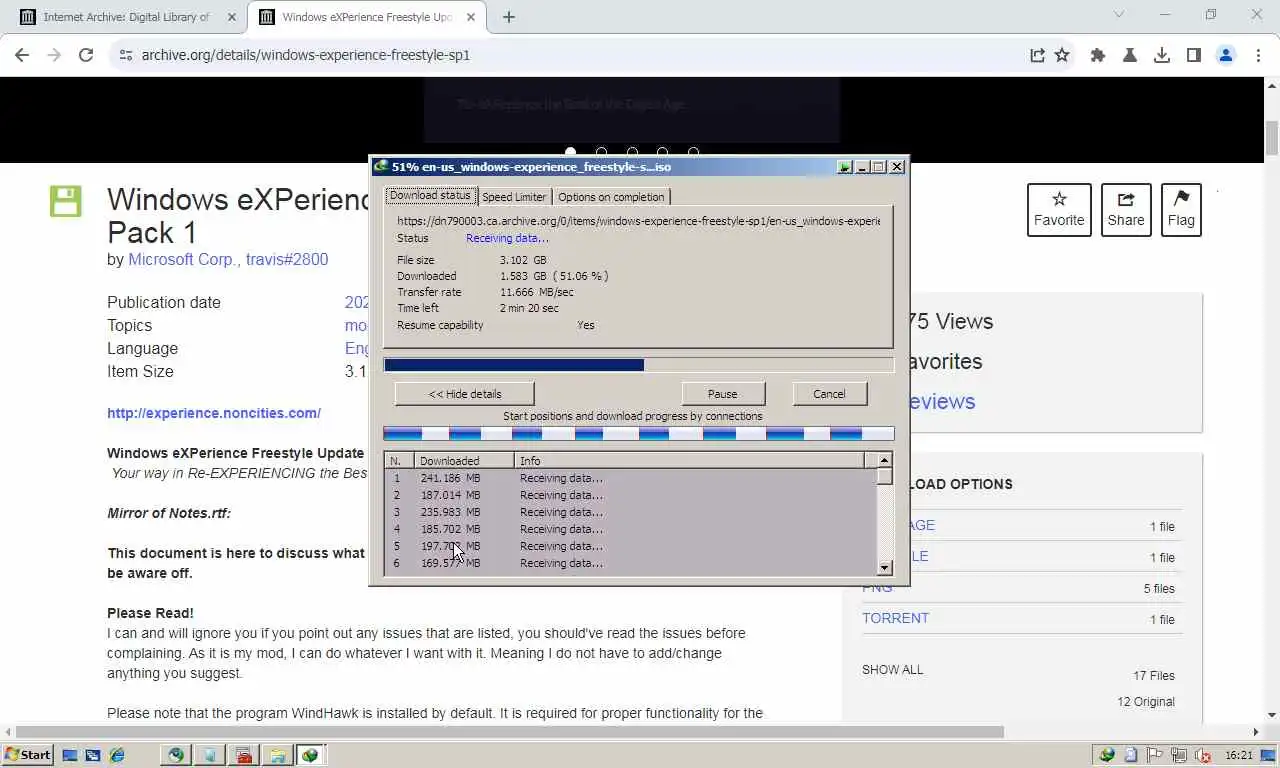This screenshot has height=768, width=1280.
Task: Open Chrome three-dot menu
Action: click(x=1258, y=55)
